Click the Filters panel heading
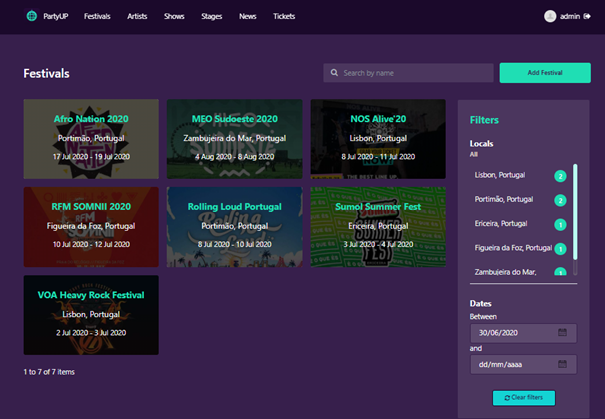Viewport: 605px width, 419px height. [x=484, y=120]
